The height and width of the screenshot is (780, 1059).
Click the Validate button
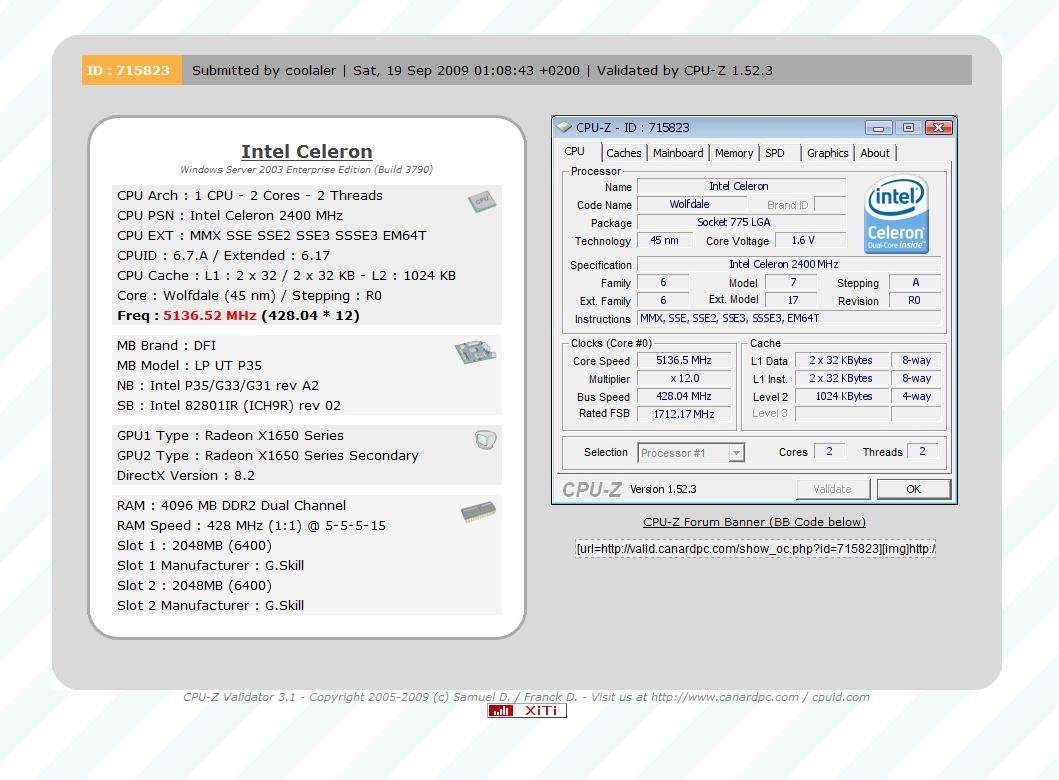(x=833, y=489)
